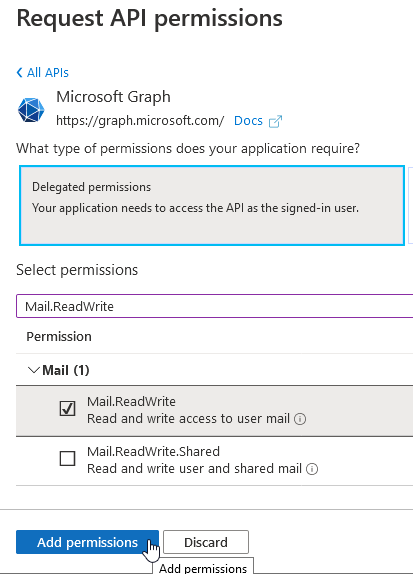Click the chevron beside Mail (1)
The width and height of the screenshot is (413, 574).
pos(34,370)
